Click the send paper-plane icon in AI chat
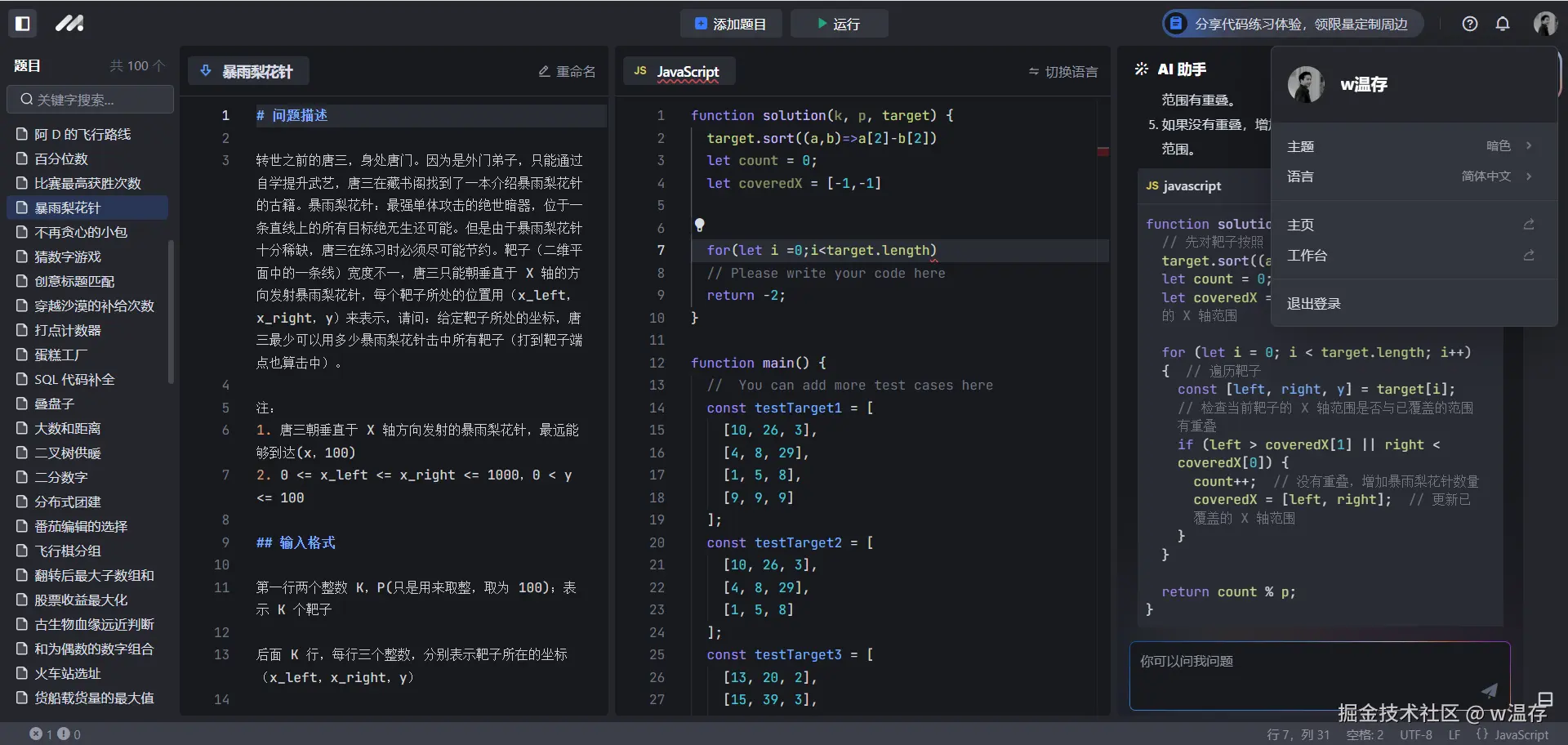 [x=1490, y=690]
